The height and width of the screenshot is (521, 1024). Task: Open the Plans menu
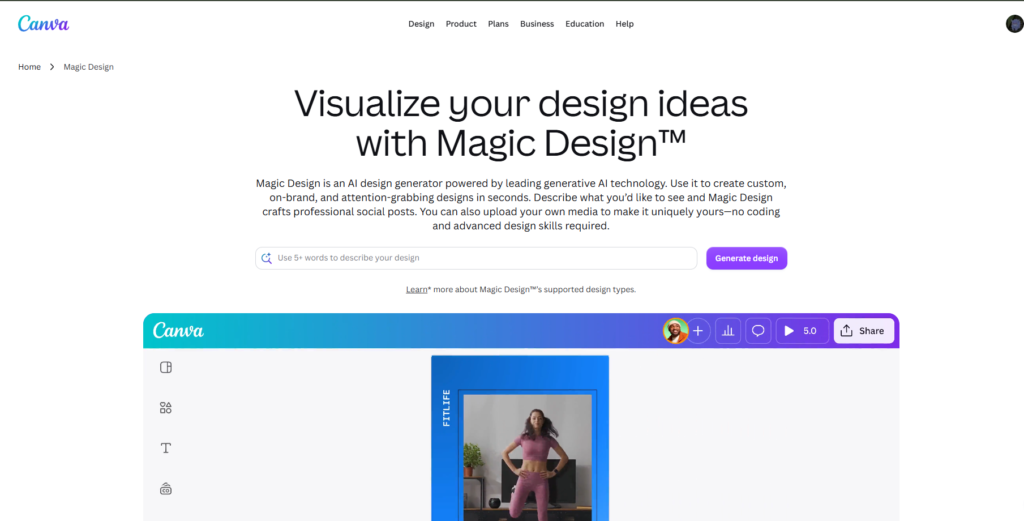pyautogui.click(x=498, y=24)
